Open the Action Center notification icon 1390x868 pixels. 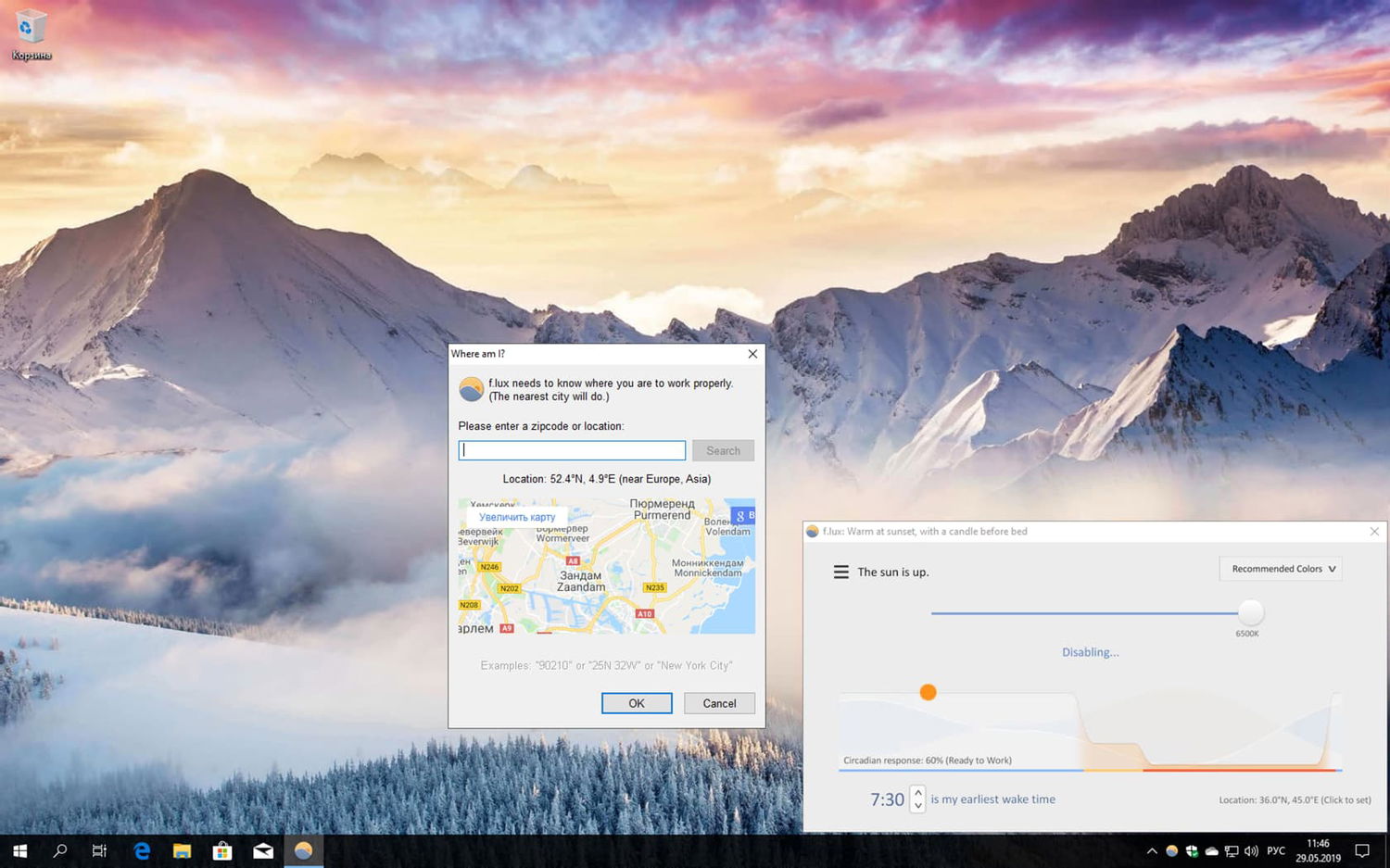click(x=1362, y=850)
